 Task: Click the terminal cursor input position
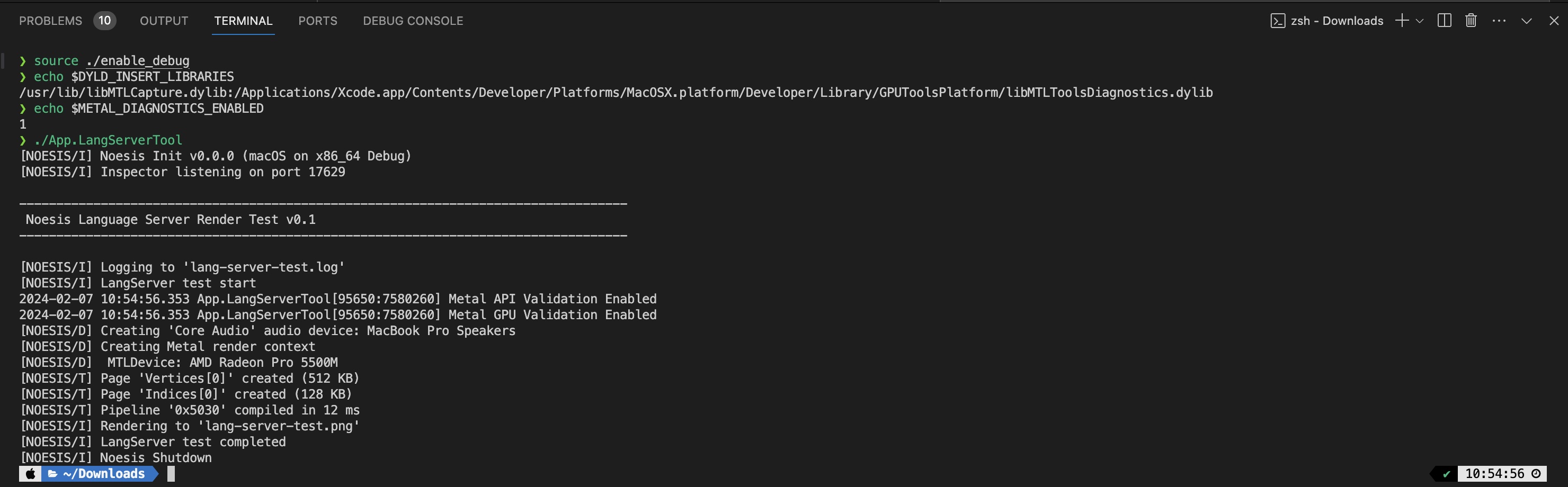point(171,474)
